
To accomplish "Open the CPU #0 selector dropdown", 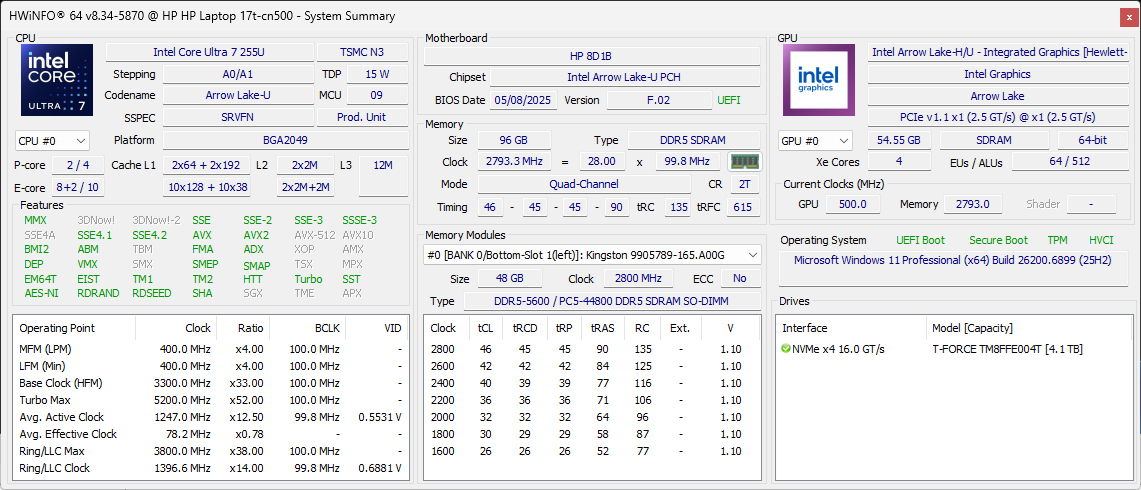I will pos(52,141).
